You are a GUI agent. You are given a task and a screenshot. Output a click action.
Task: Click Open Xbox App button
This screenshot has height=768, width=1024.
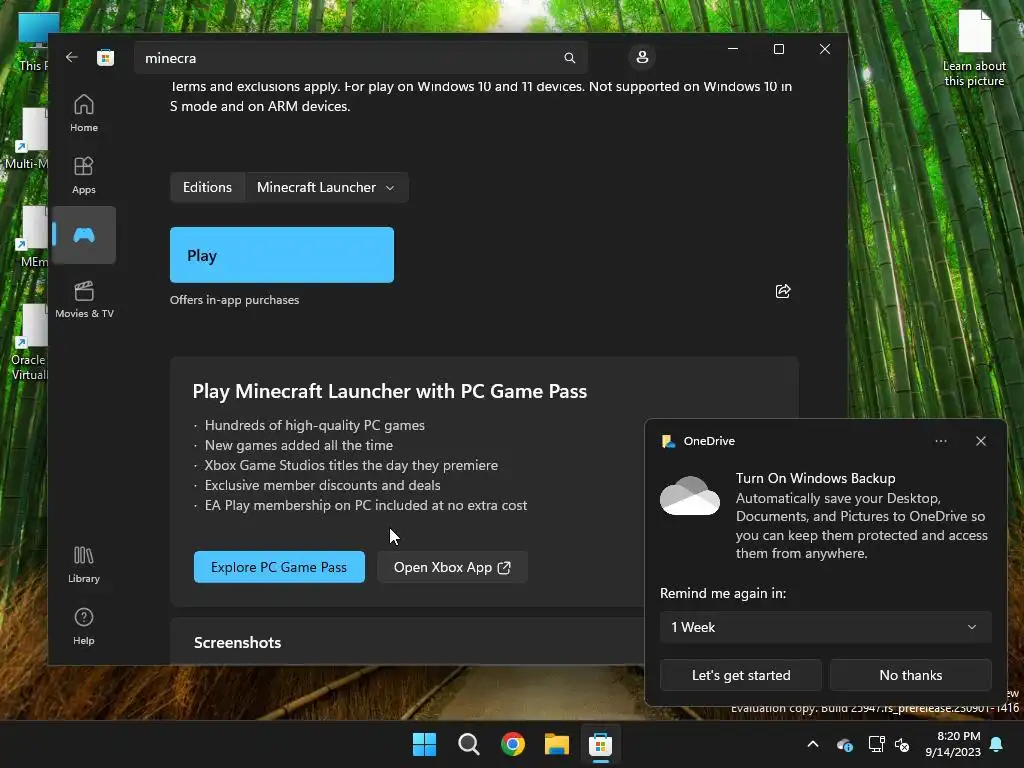tap(452, 567)
